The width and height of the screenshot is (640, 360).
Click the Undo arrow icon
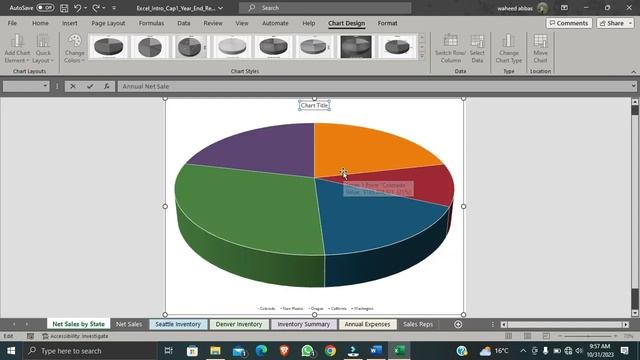tap(77, 8)
